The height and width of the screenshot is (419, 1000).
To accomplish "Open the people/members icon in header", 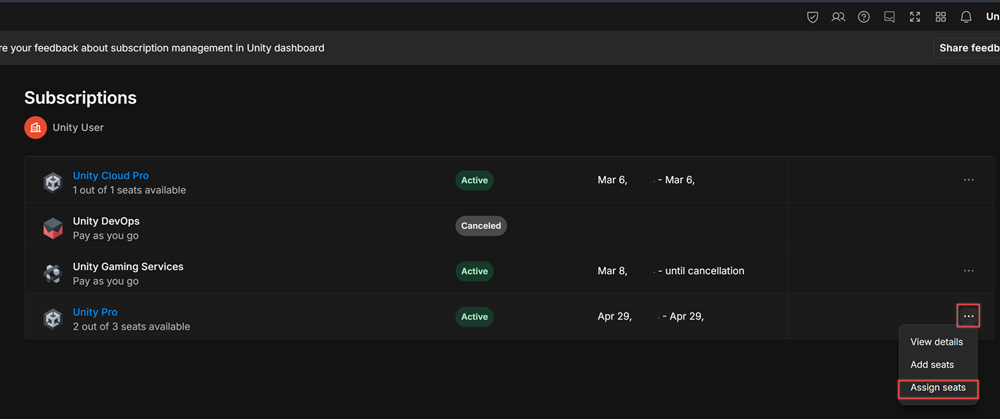I will pyautogui.click(x=838, y=17).
